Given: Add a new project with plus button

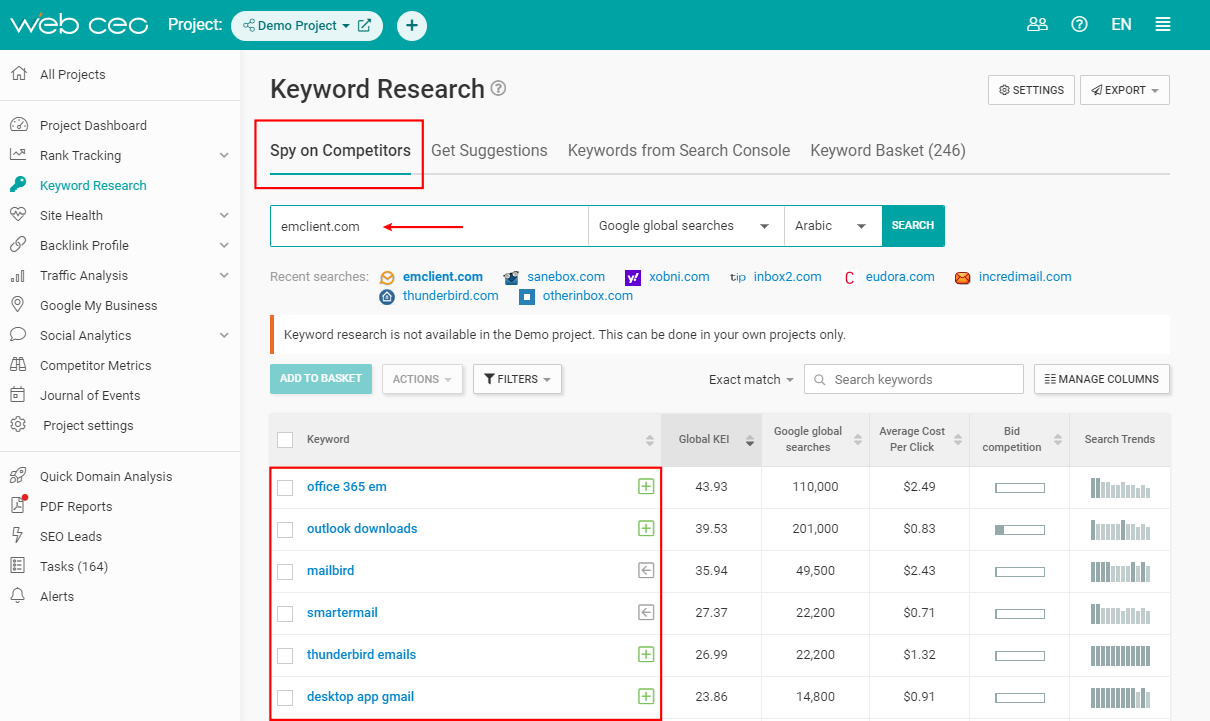Looking at the screenshot, I should (412, 25).
